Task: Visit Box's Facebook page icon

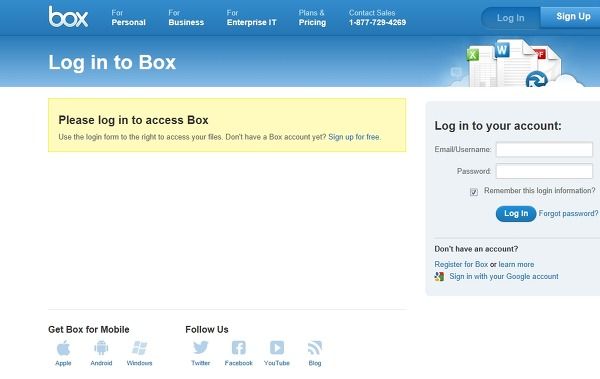Action: point(238,348)
